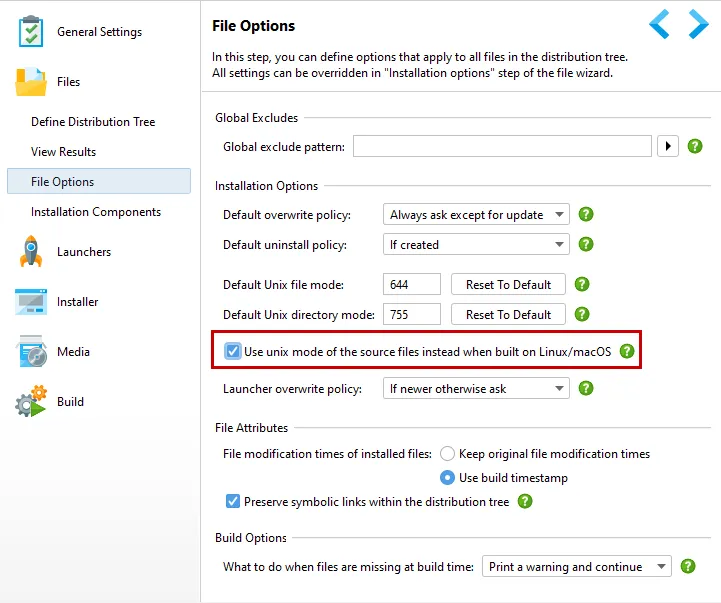Reset Unix directory mode to default

(508, 314)
